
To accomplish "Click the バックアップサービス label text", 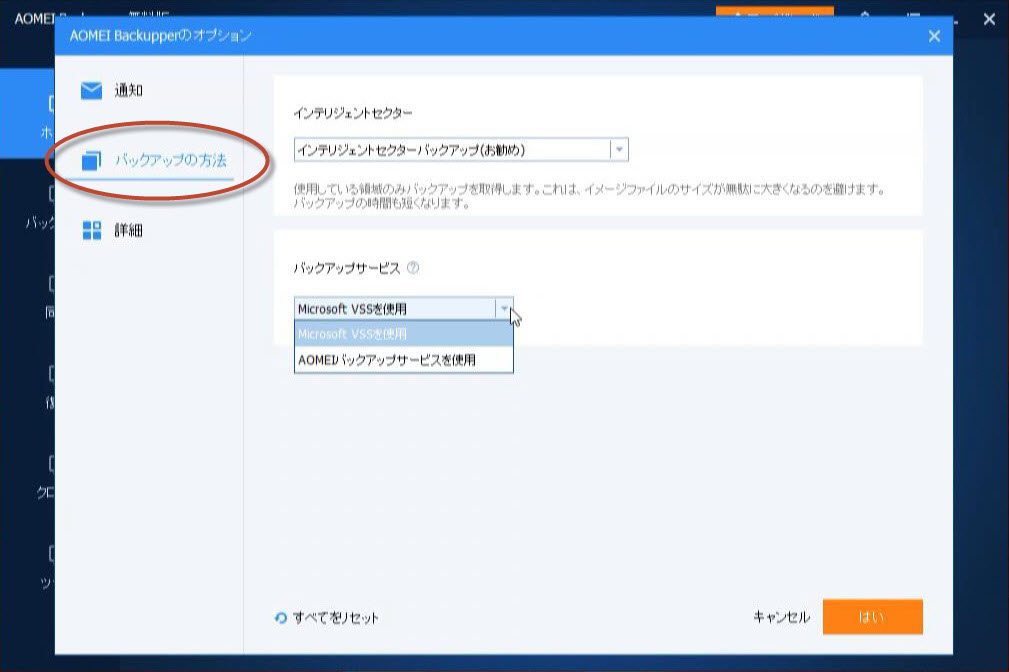I will point(347,268).
